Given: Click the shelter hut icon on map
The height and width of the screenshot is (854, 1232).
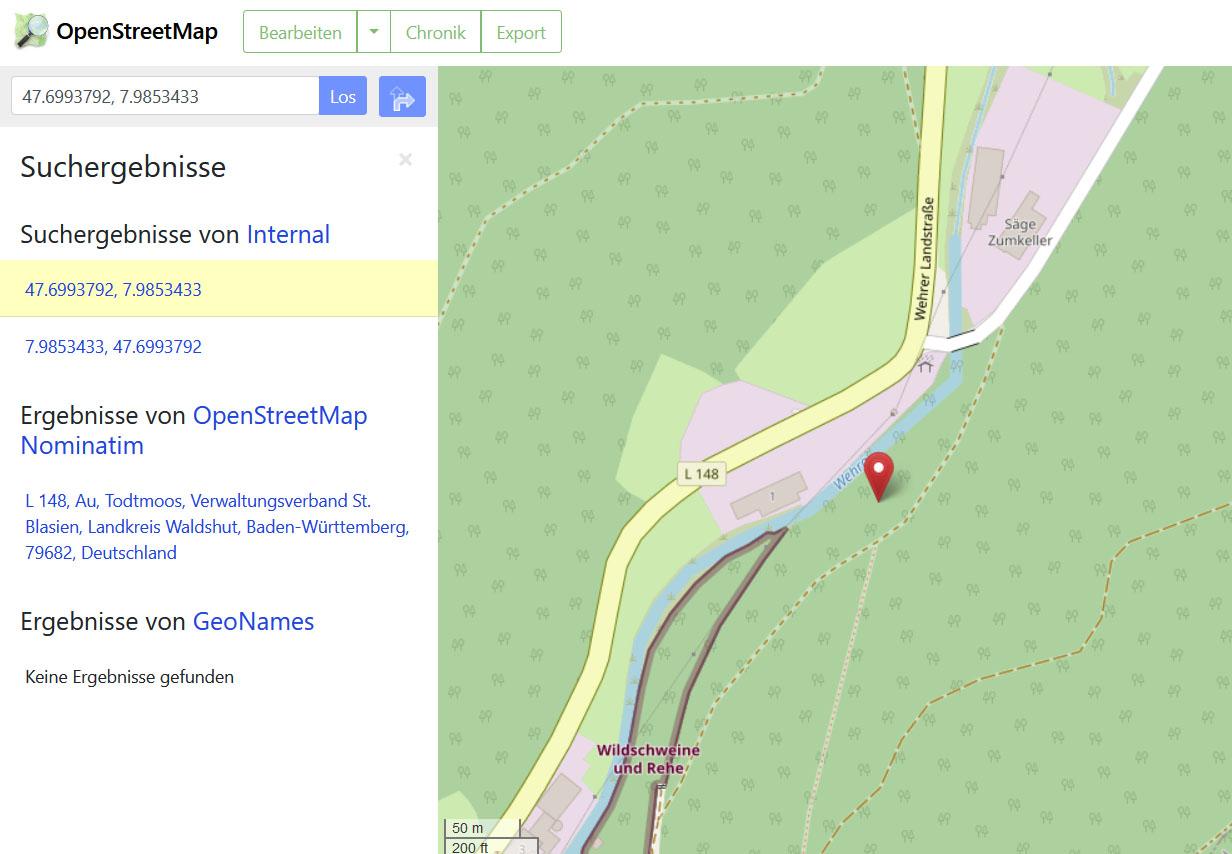Looking at the screenshot, I should pyautogui.click(x=925, y=366).
